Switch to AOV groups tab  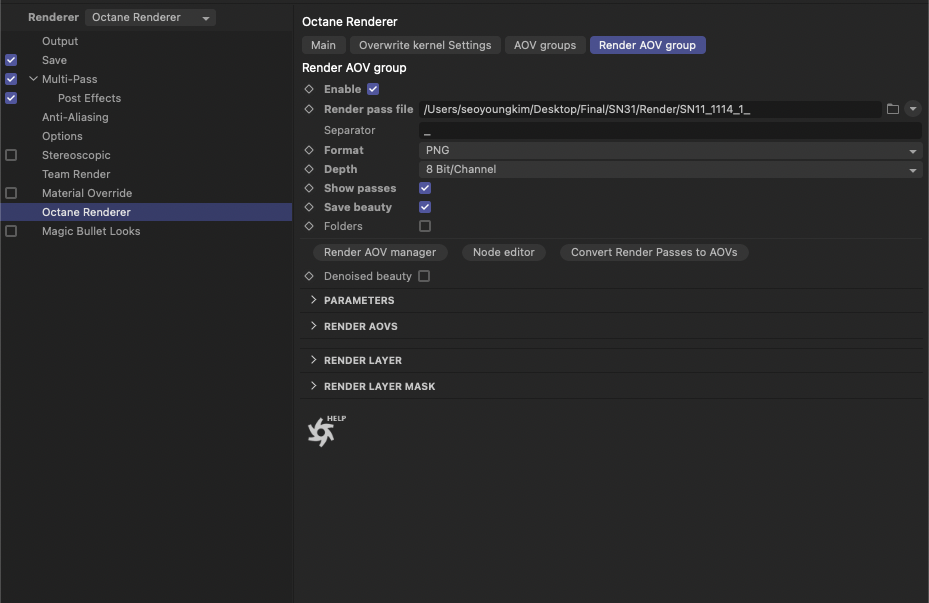[x=545, y=45]
